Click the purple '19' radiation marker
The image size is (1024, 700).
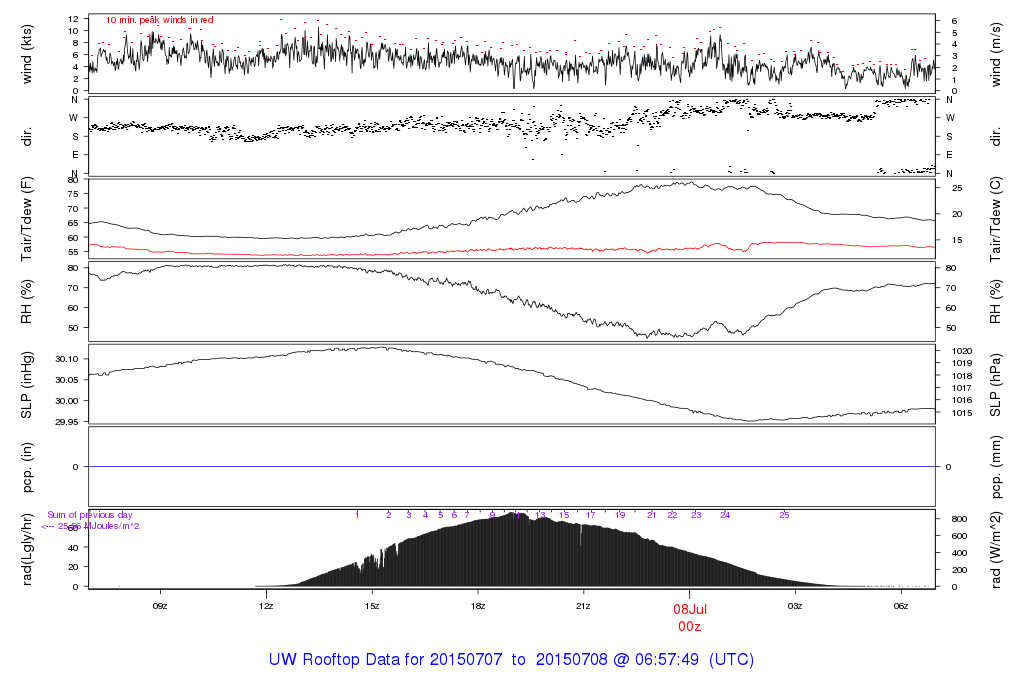point(620,515)
